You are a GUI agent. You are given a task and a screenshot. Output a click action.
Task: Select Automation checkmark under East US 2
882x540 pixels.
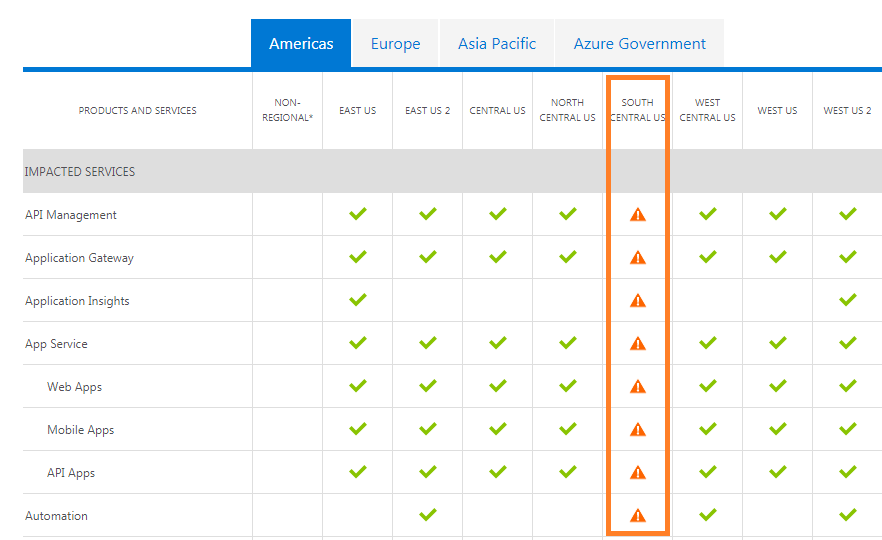click(x=428, y=515)
